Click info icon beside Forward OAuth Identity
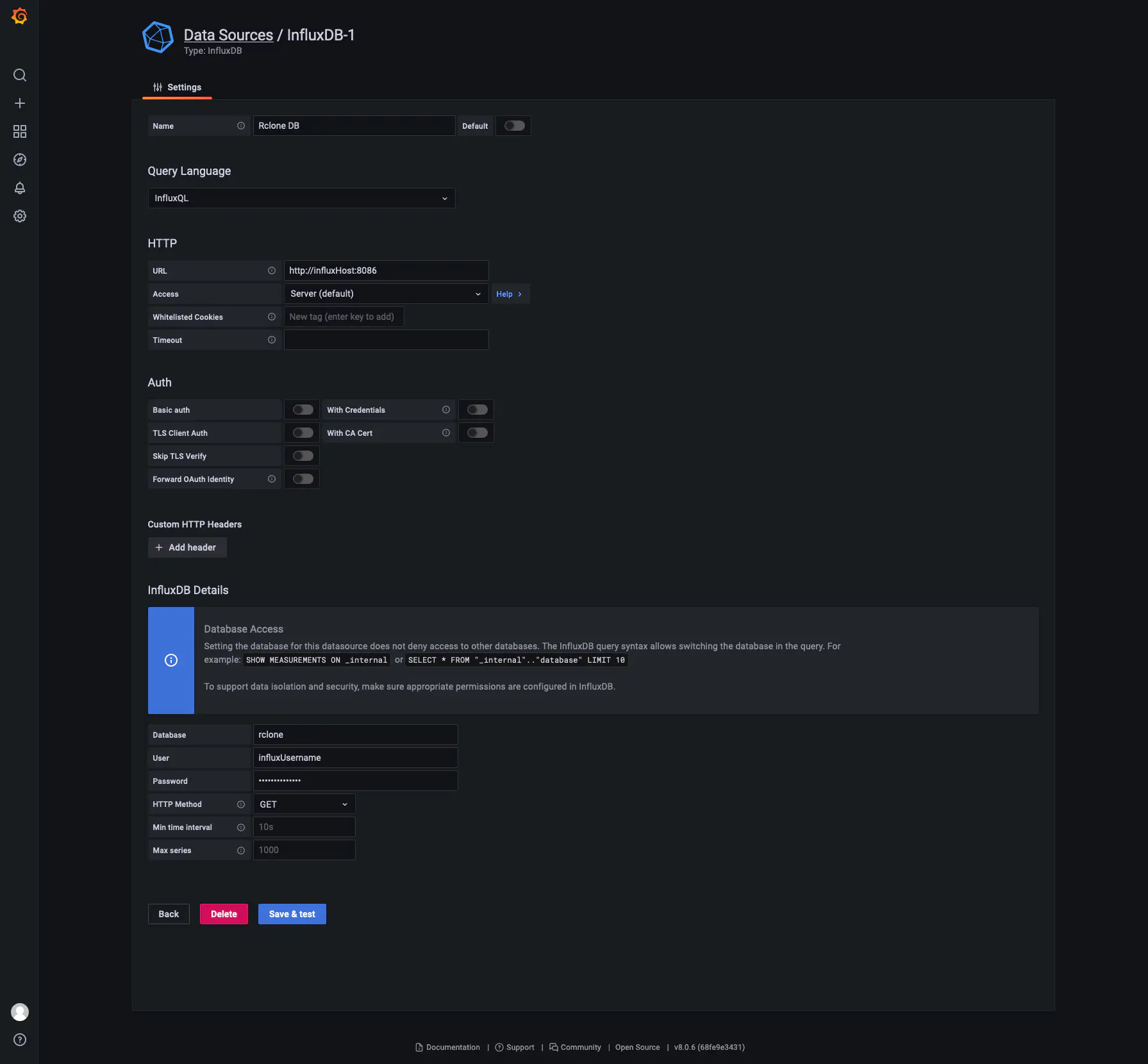This screenshot has height=1064, width=1148. tap(272, 479)
